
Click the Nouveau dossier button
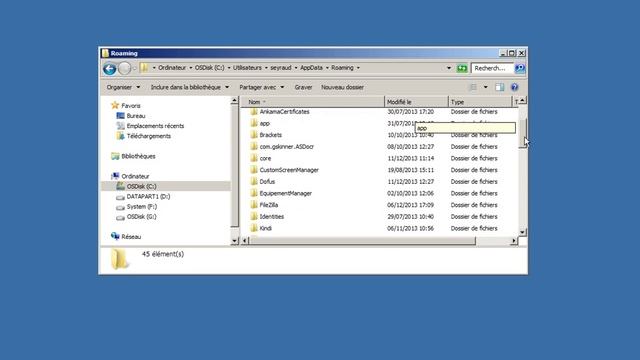[342, 87]
